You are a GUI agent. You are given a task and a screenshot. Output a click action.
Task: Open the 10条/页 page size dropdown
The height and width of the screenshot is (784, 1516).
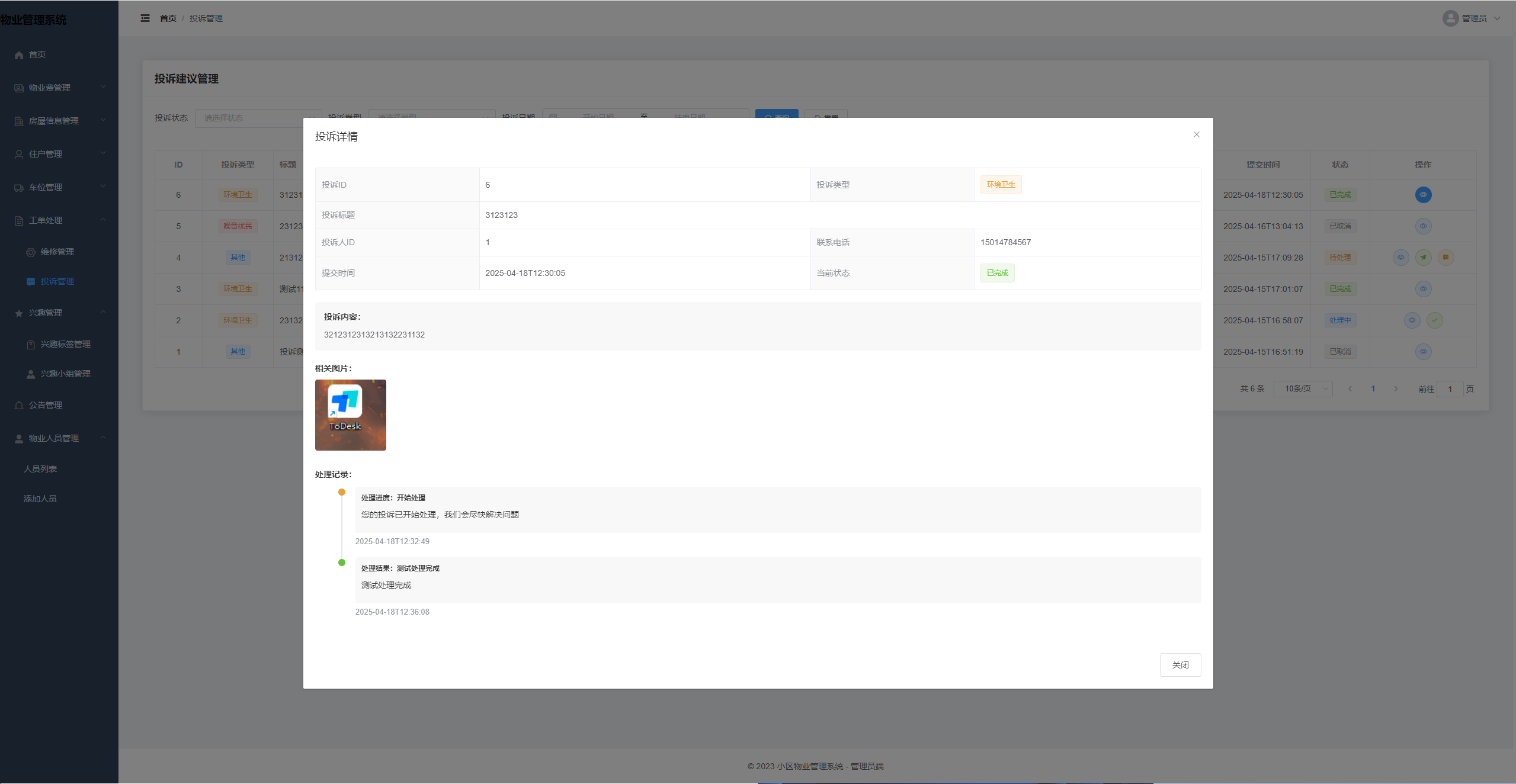pyautogui.click(x=1303, y=388)
